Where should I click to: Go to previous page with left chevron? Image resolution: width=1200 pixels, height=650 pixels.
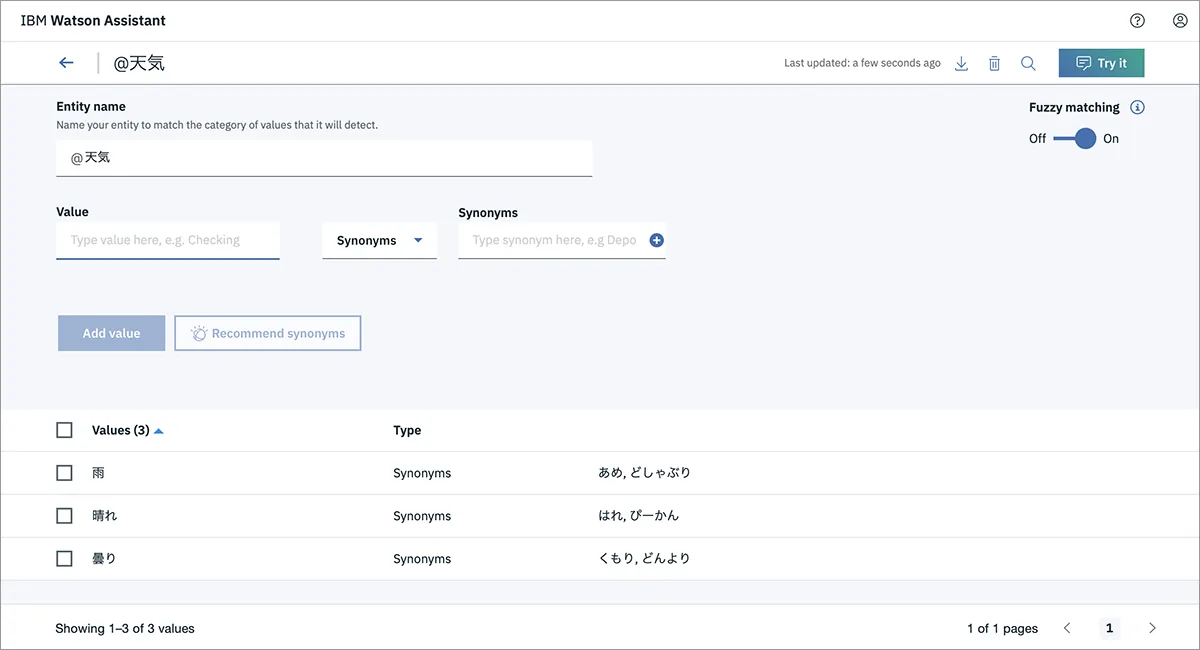point(1067,628)
